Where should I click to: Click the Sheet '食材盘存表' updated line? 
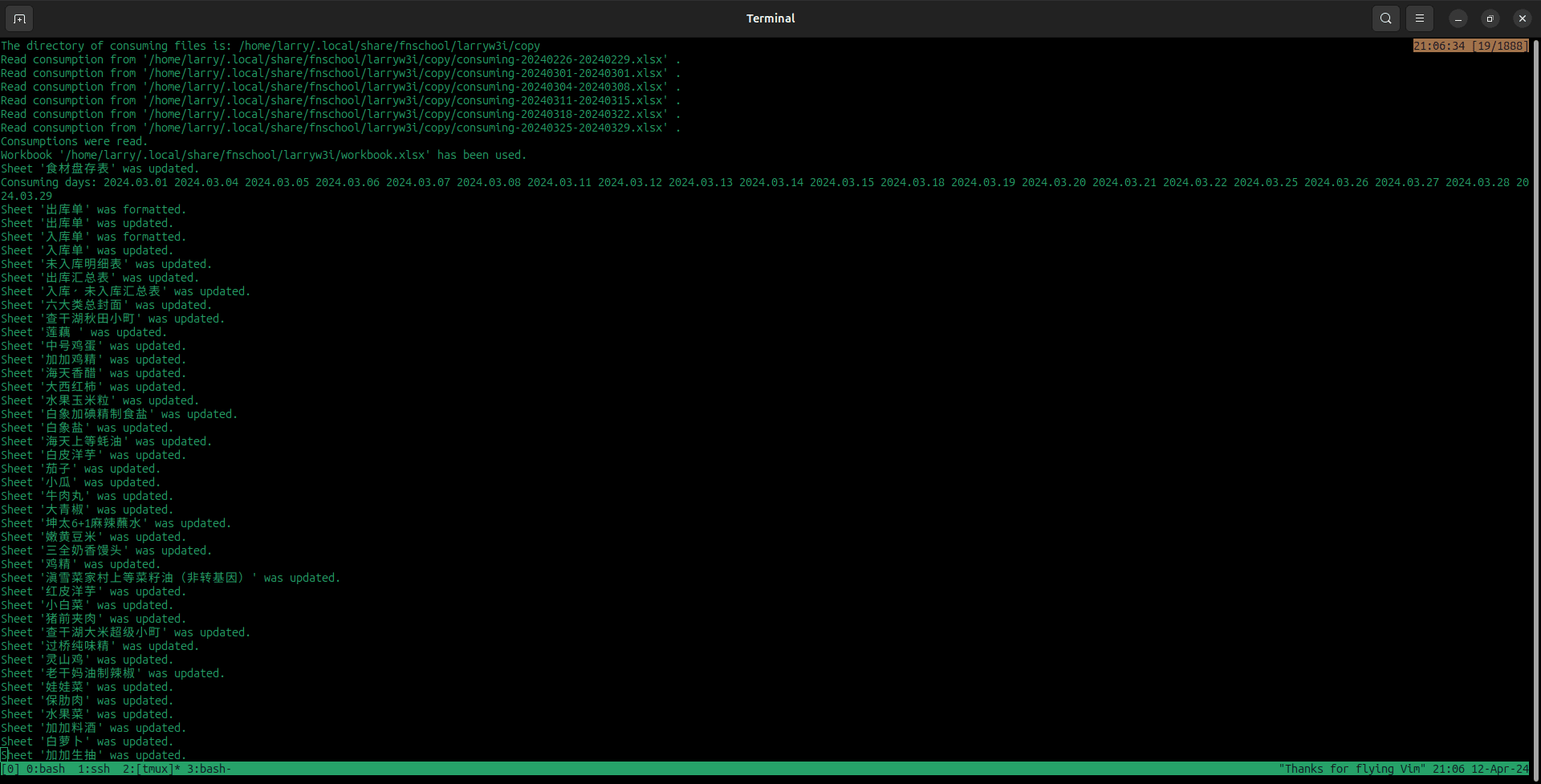(99, 169)
